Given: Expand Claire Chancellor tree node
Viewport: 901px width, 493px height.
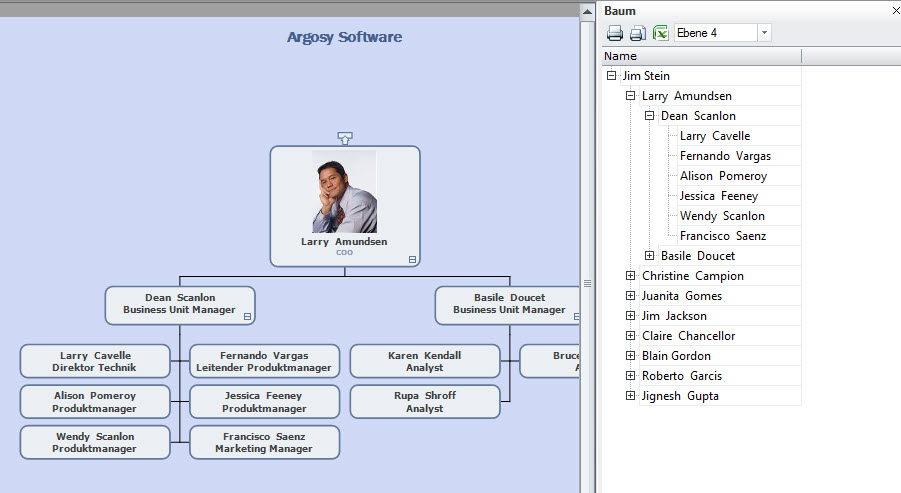Looking at the screenshot, I should (x=630, y=336).
